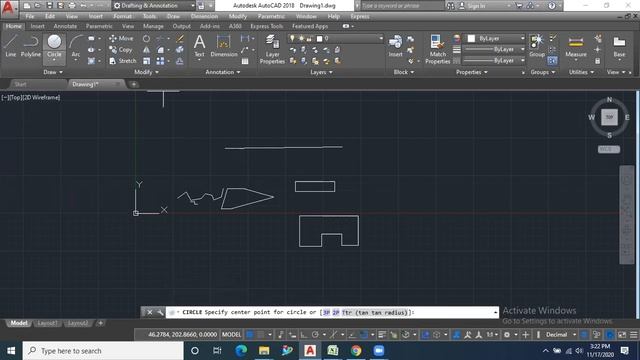Toggle Ortho mode in status bar
This screenshot has height=360, width=640.
(x=304, y=335)
